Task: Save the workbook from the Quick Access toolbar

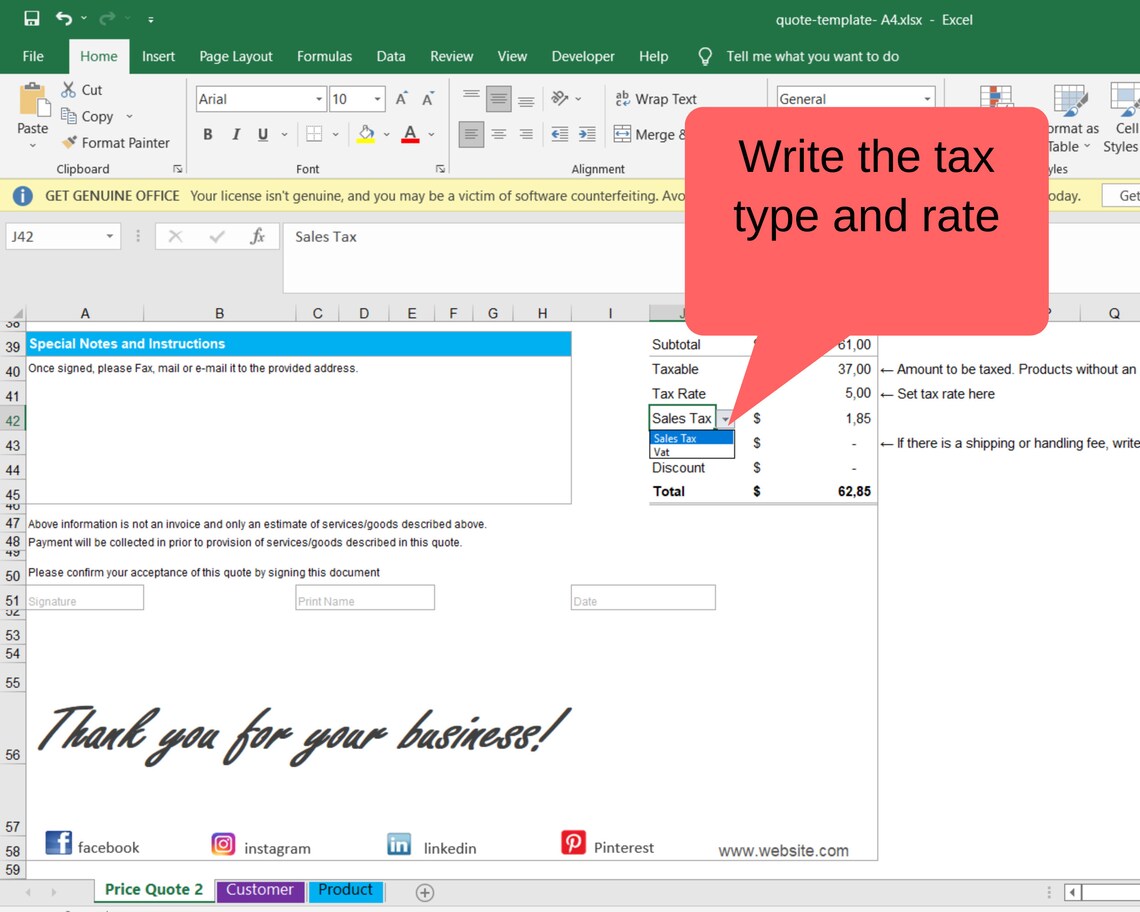Action: click(30, 19)
